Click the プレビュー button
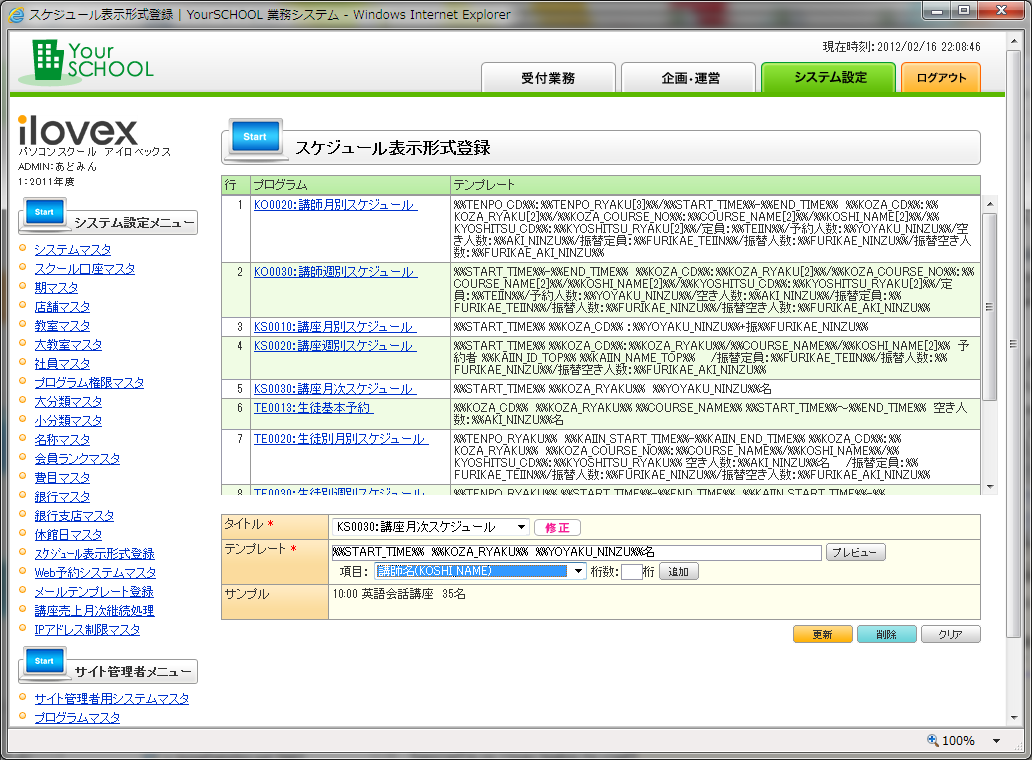Screen dimensions: 1032x760 [x=854, y=553]
